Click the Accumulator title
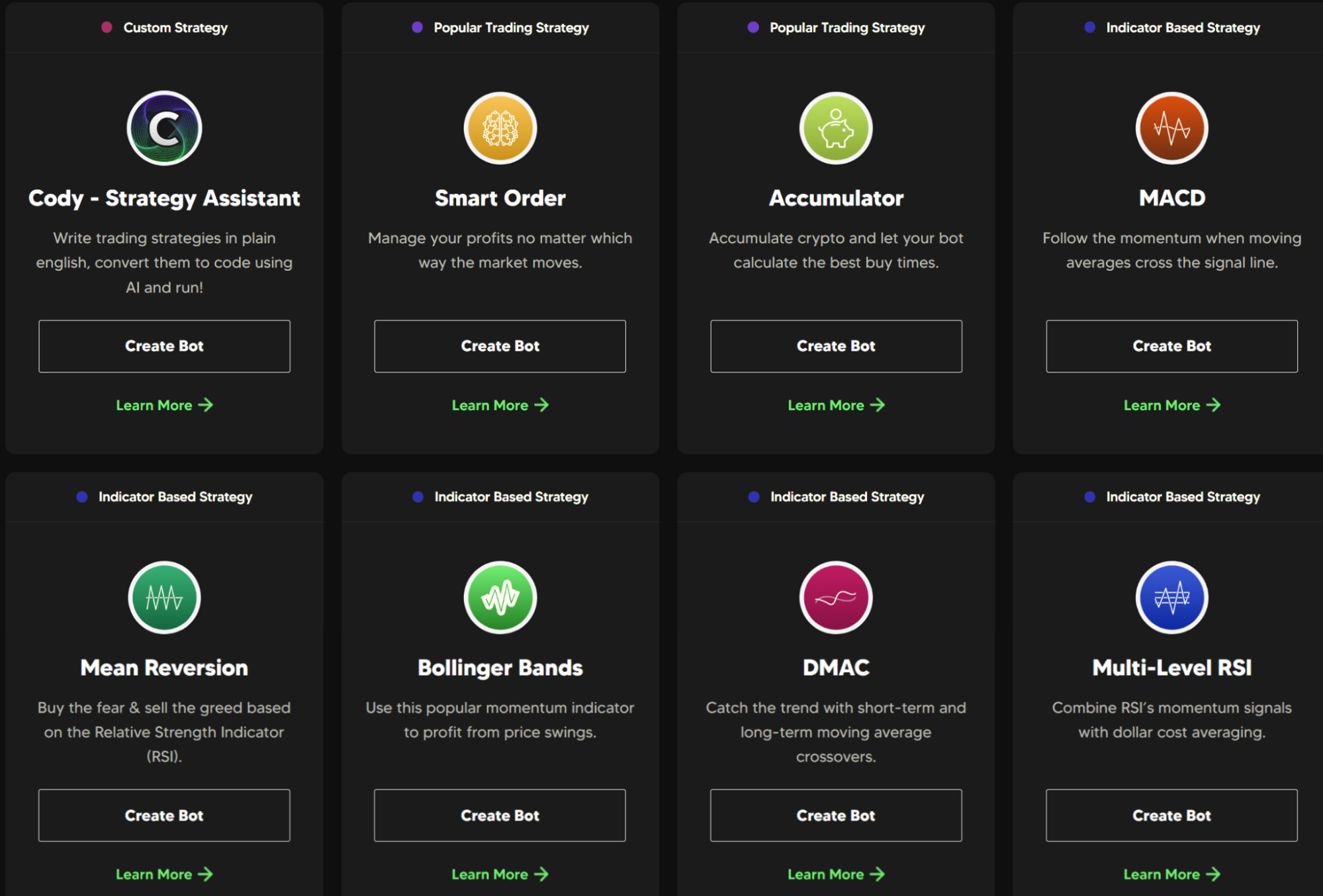Image resolution: width=1323 pixels, height=896 pixels. 836,199
